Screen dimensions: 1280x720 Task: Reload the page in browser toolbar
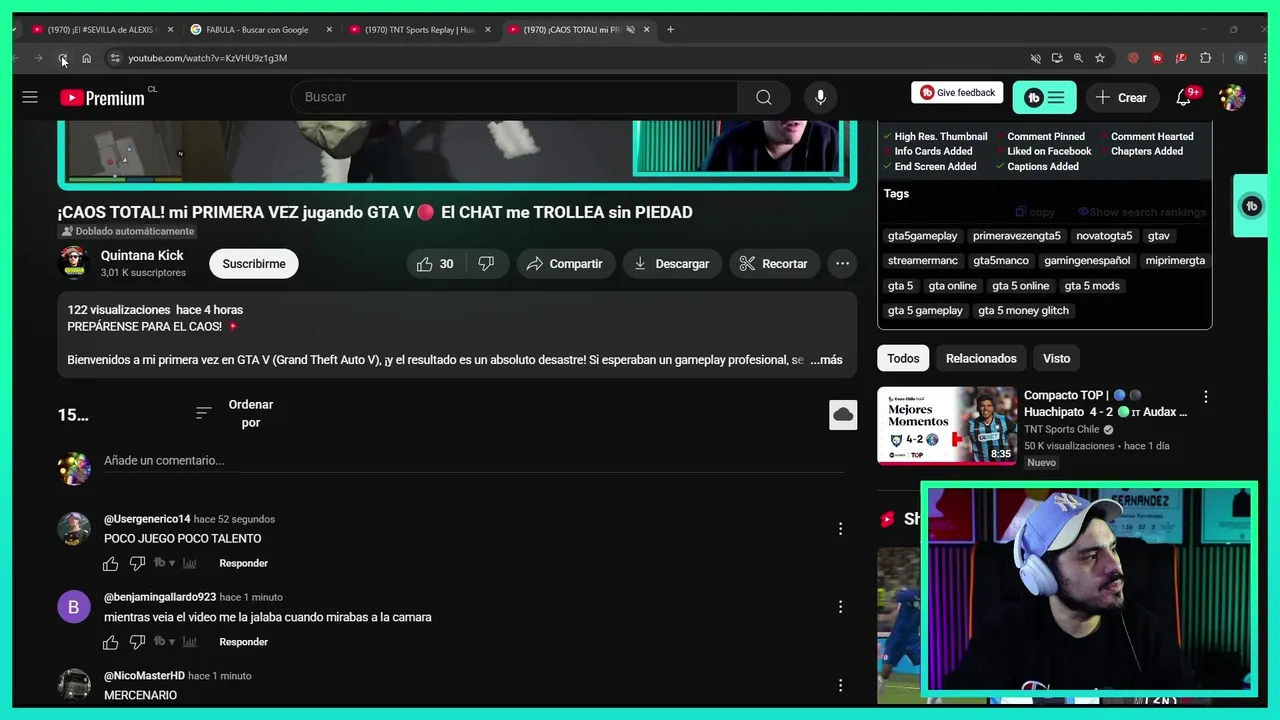[x=62, y=58]
